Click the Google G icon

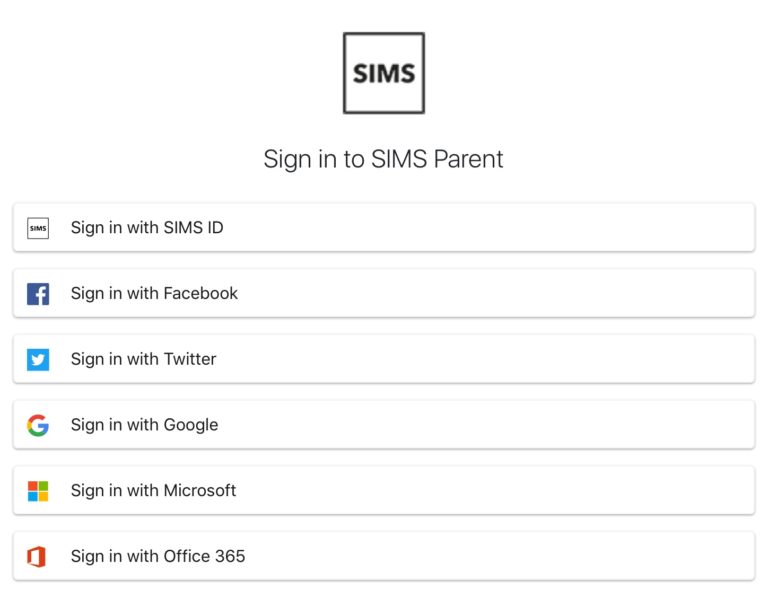click(38, 425)
